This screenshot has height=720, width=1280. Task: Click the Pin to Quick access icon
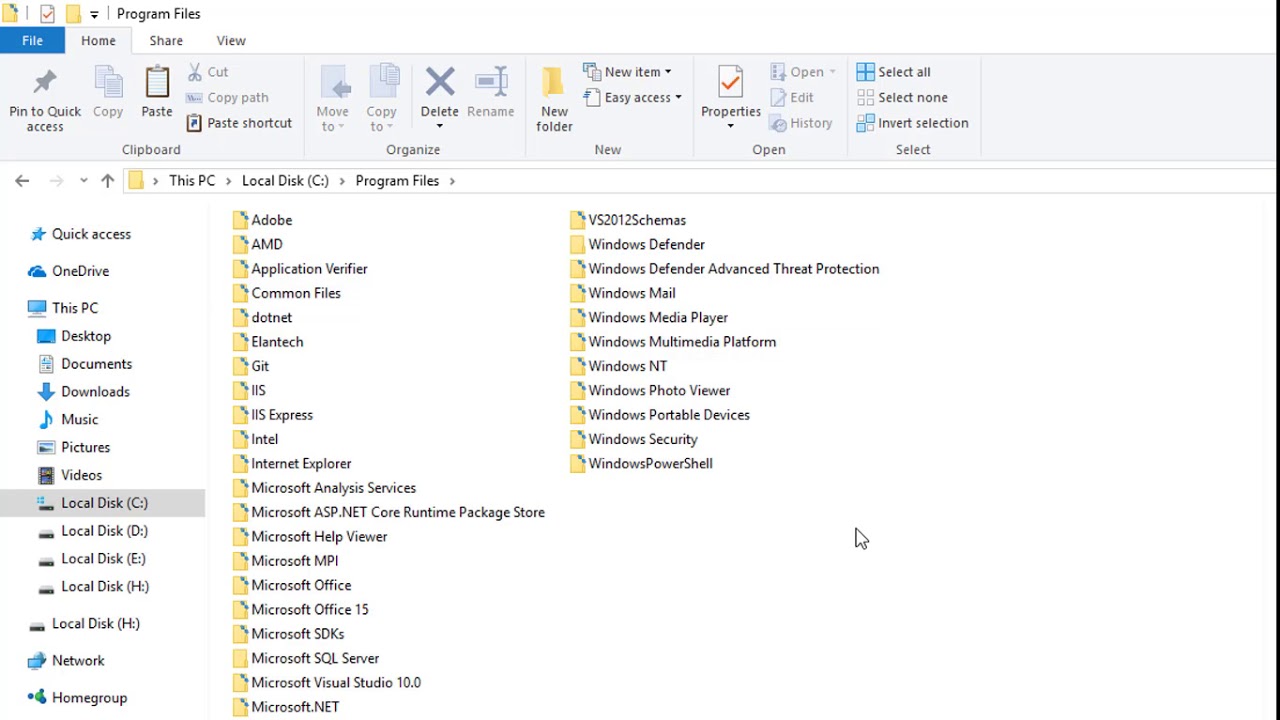[45, 82]
